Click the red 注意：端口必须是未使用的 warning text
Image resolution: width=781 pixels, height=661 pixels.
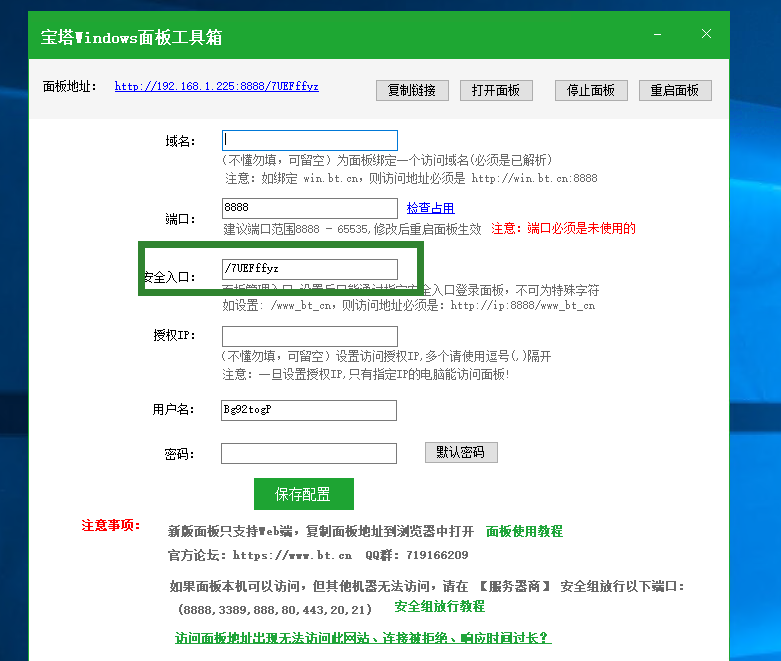click(x=563, y=229)
